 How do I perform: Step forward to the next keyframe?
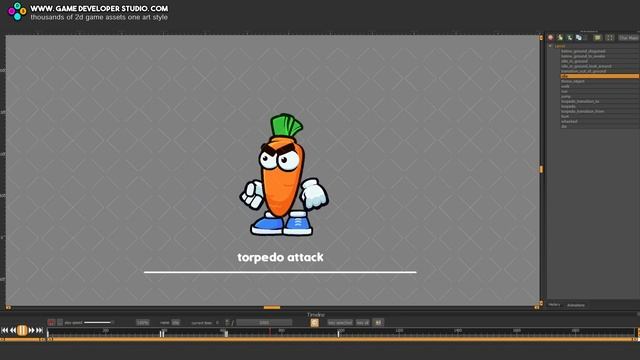31,330
